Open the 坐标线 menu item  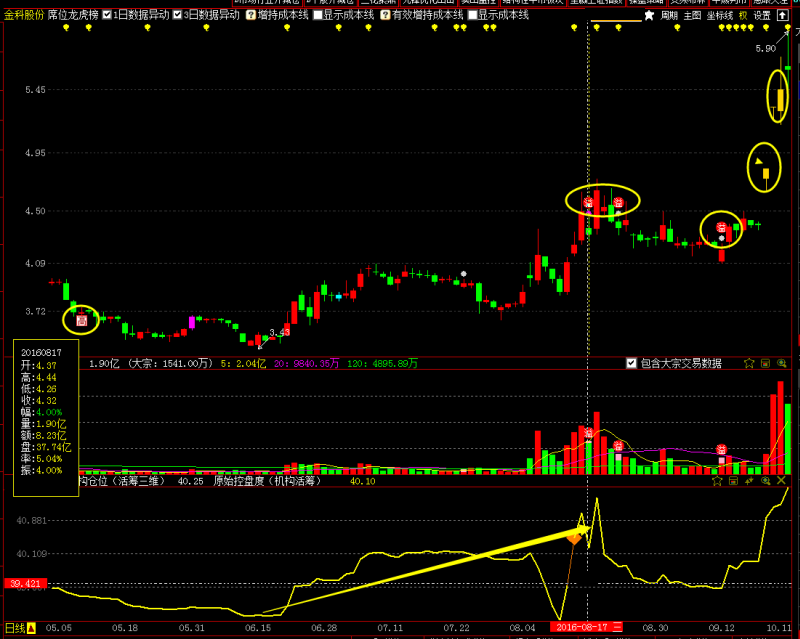click(720, 15)
